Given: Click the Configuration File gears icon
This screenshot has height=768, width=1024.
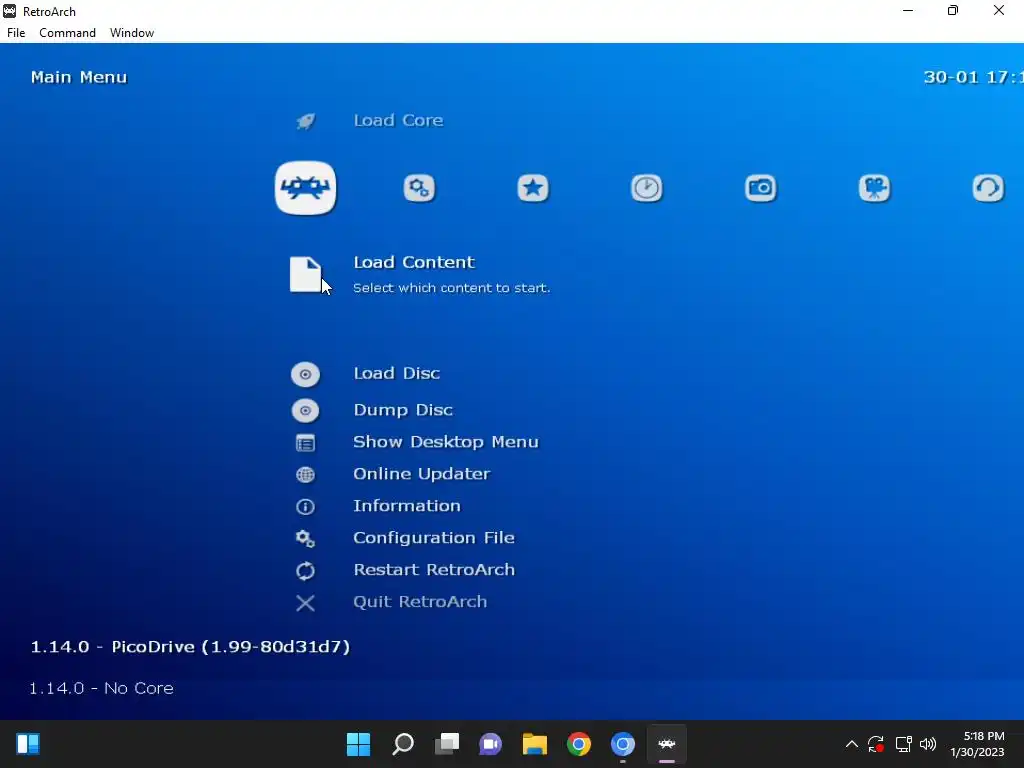Looking at the screenshot, I should [x=305, y=539].
